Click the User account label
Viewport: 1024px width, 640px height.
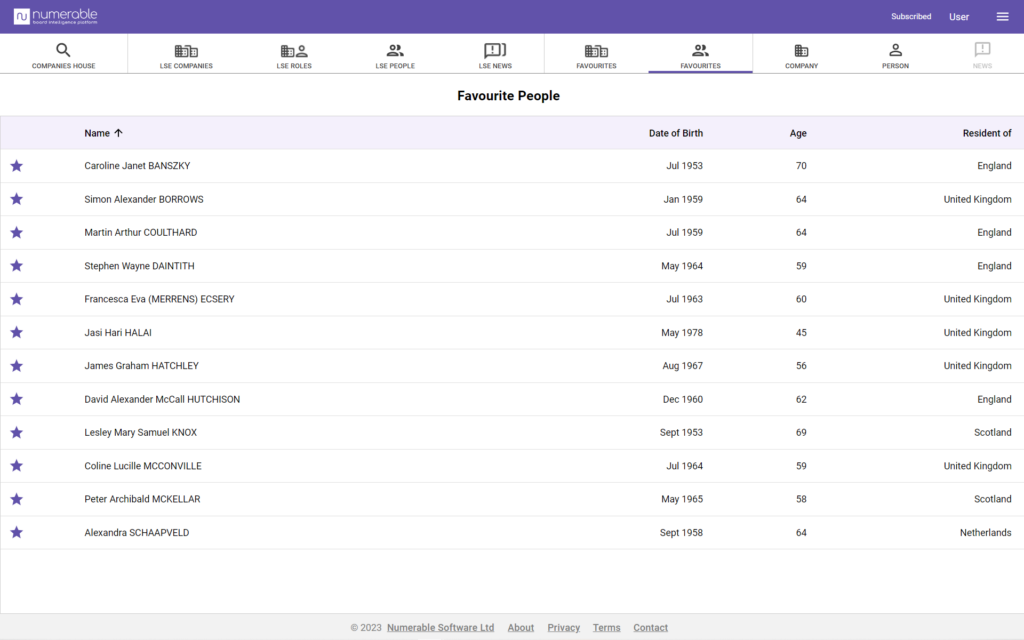click(x=959, y=17)
